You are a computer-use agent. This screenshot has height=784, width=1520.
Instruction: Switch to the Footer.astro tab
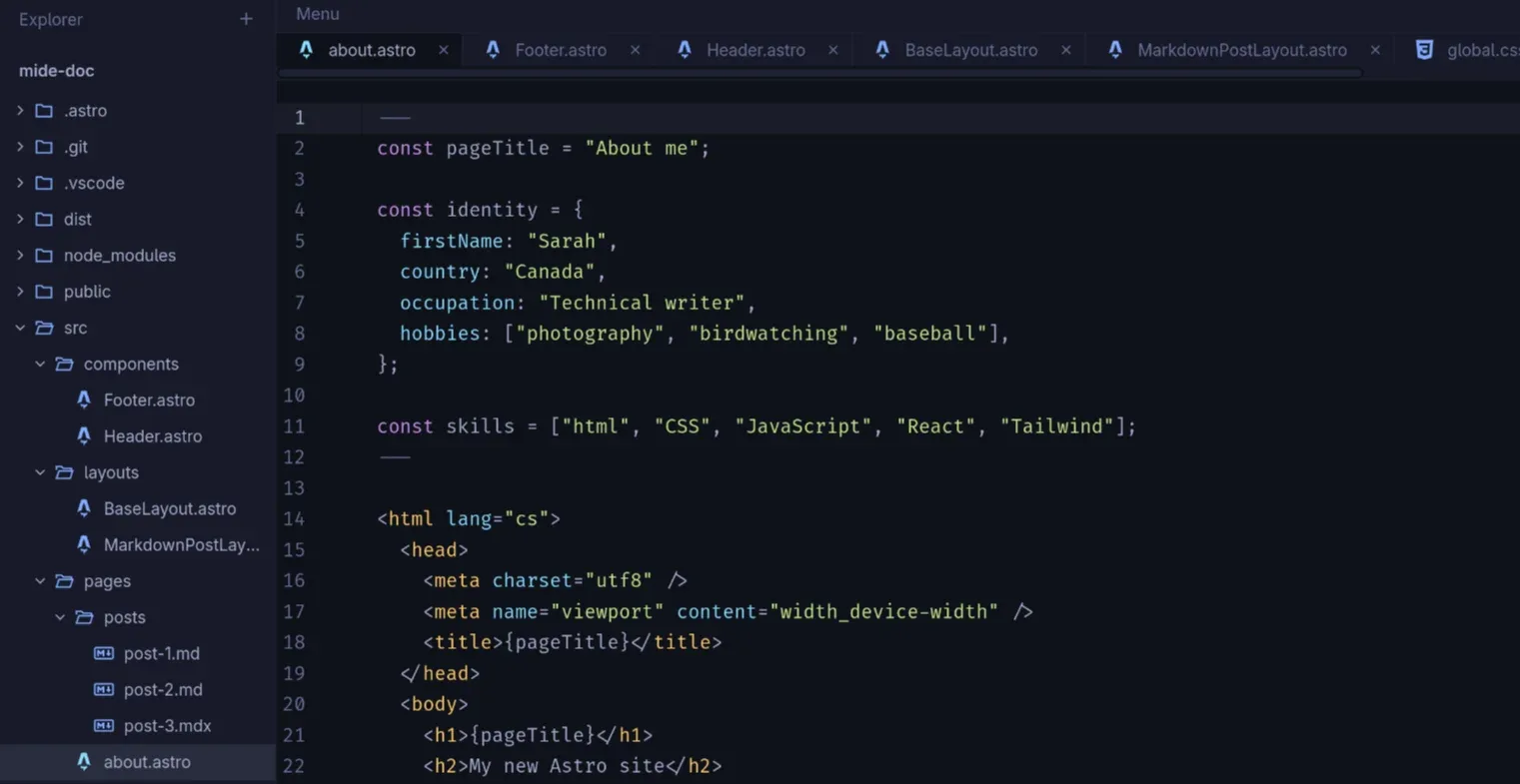[561, 50]
